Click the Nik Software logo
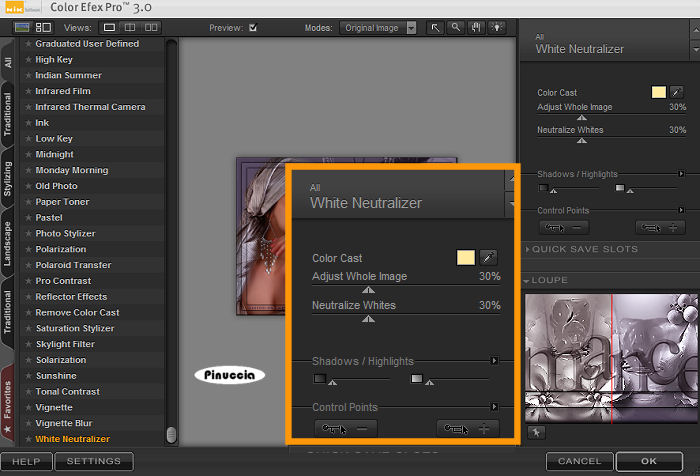Screen dimensions: 700x476 point(22,7)
